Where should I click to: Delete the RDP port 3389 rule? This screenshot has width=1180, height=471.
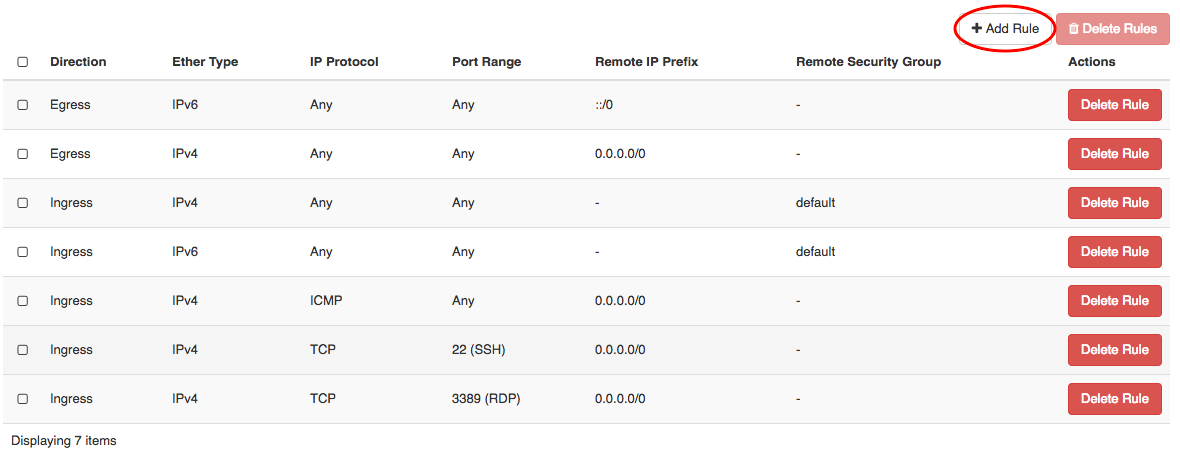[1114, 399]
